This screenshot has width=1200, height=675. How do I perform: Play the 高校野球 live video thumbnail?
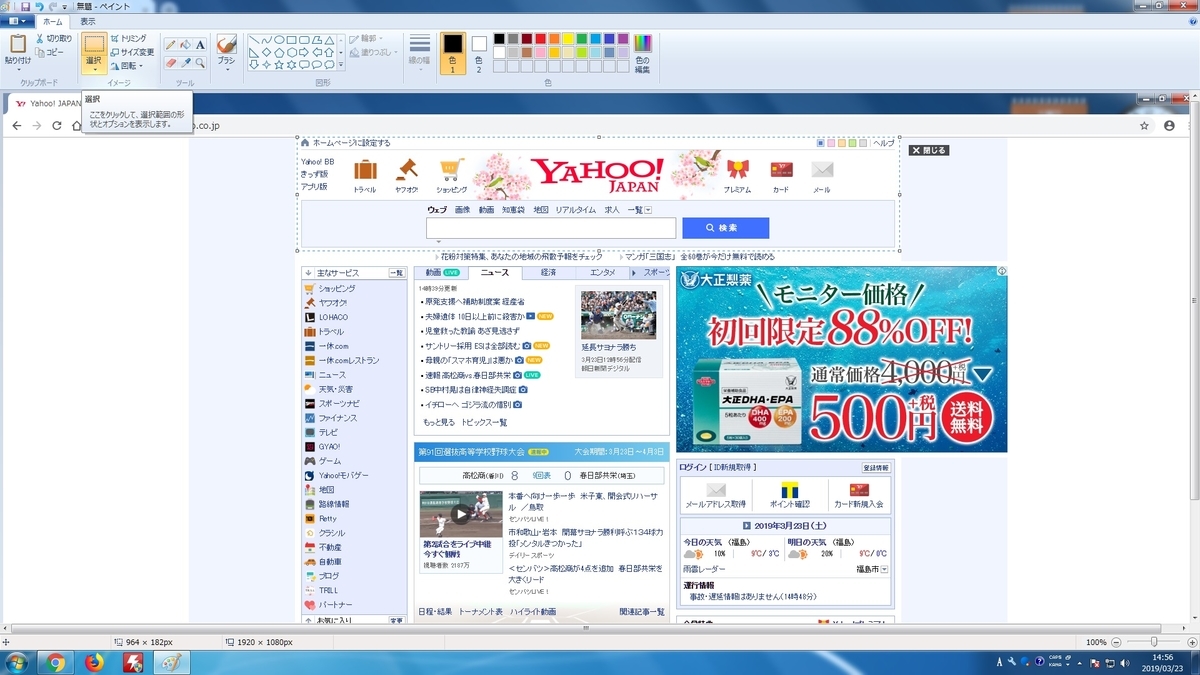click(461, 514)
